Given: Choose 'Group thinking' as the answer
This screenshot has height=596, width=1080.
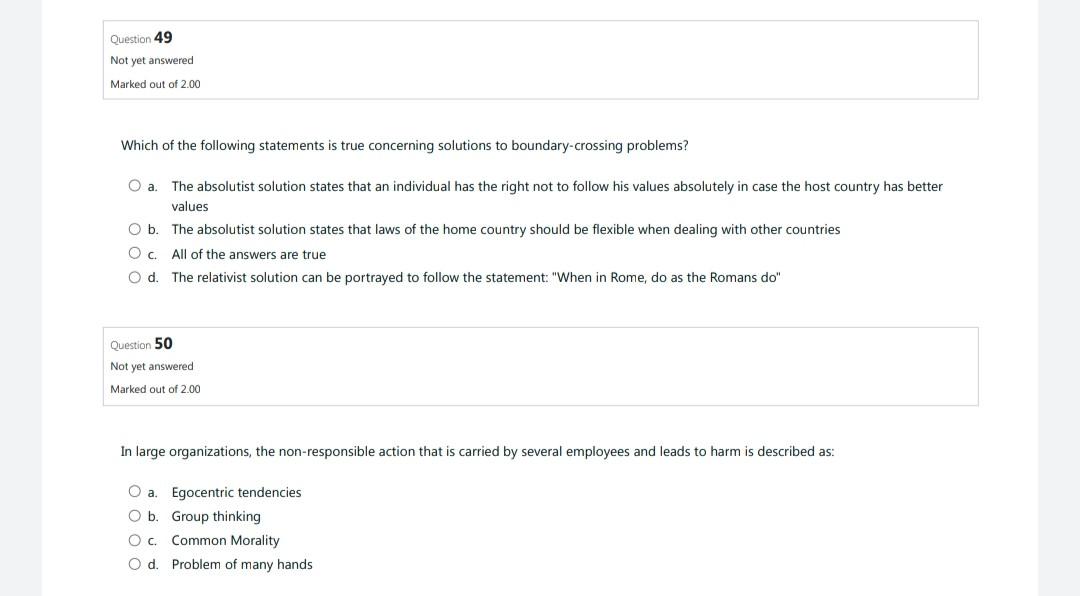Looking at the screenshot, I should click(134, 514).
